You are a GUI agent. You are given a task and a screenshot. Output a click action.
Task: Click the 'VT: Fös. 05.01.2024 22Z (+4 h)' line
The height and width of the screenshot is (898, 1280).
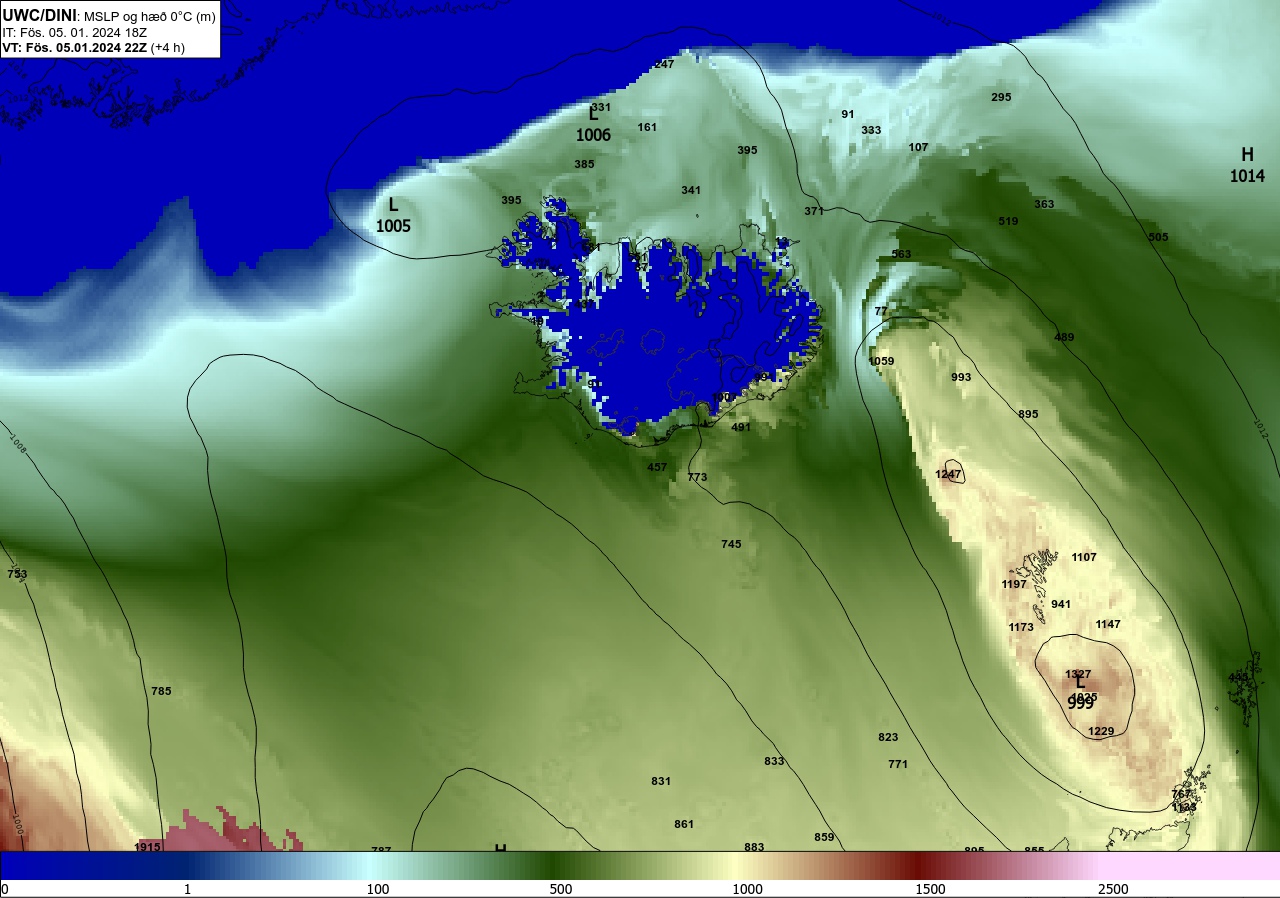tap(93, 47)
